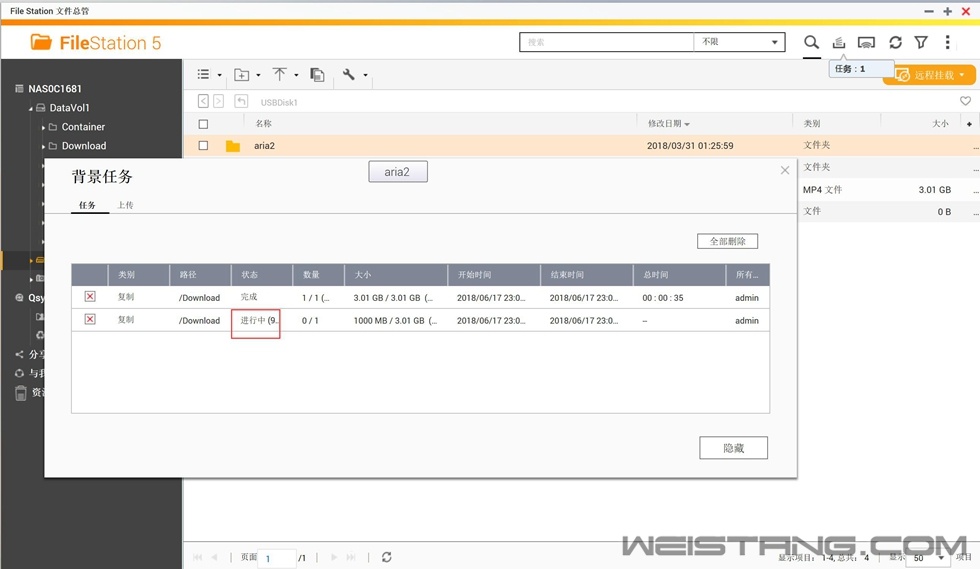
Task: Refresh the page with the bottom pagination refresh icon
Action: coord(386,557)
